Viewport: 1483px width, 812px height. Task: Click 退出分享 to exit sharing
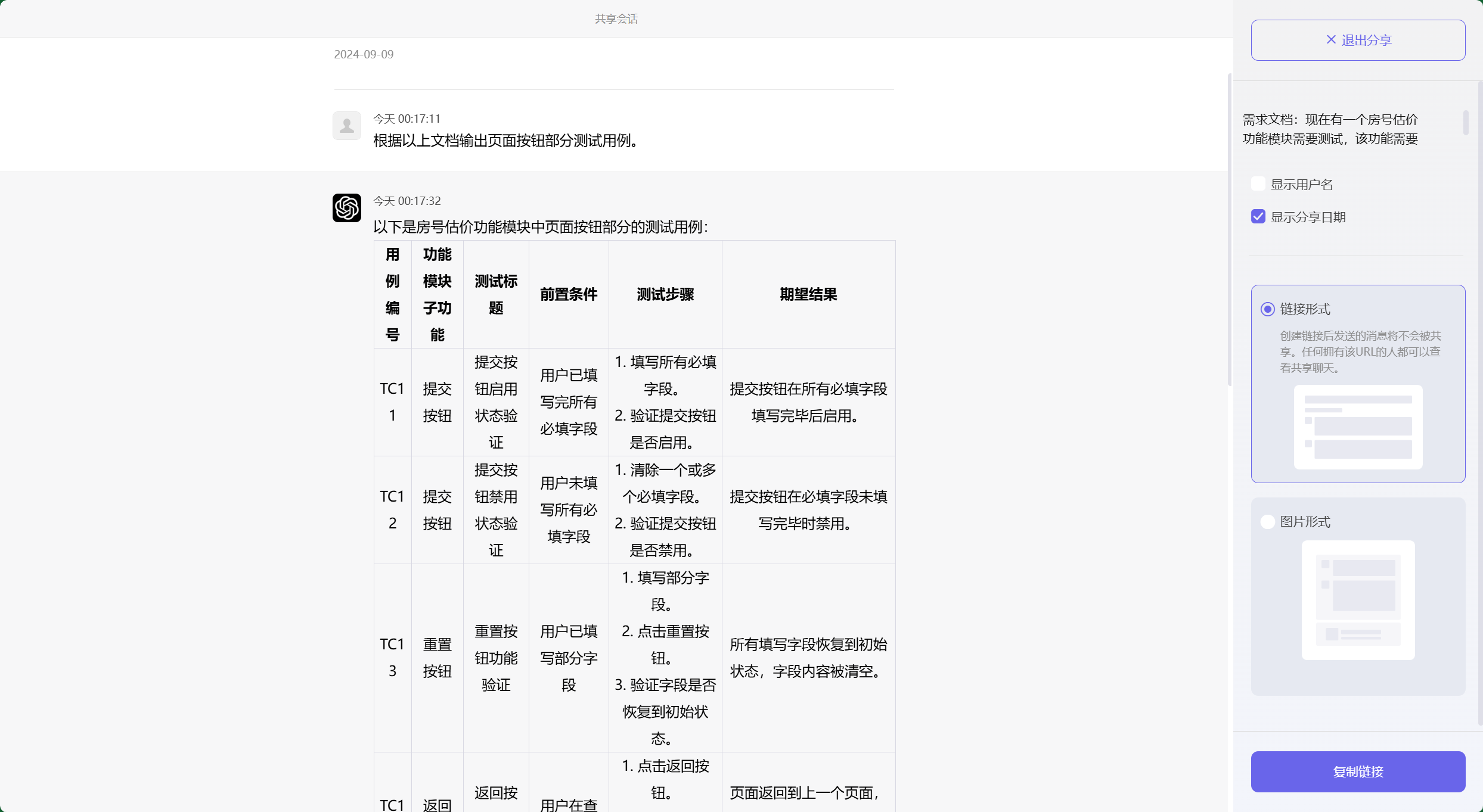tap(1358, 40)
